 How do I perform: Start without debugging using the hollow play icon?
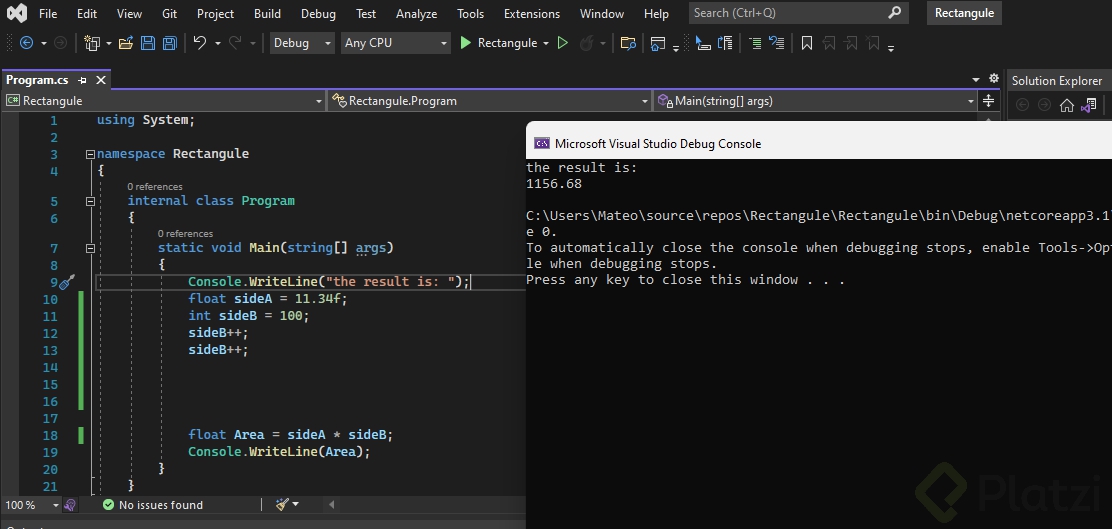[563, 43]
